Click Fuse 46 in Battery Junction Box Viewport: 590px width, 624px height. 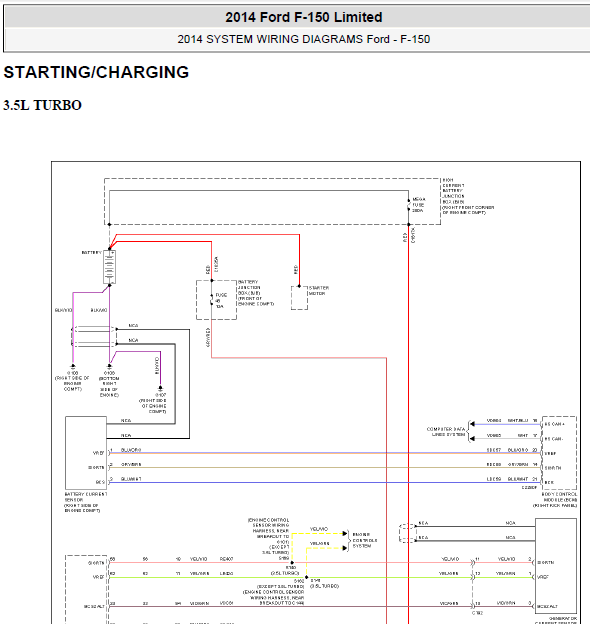(212, 300)
